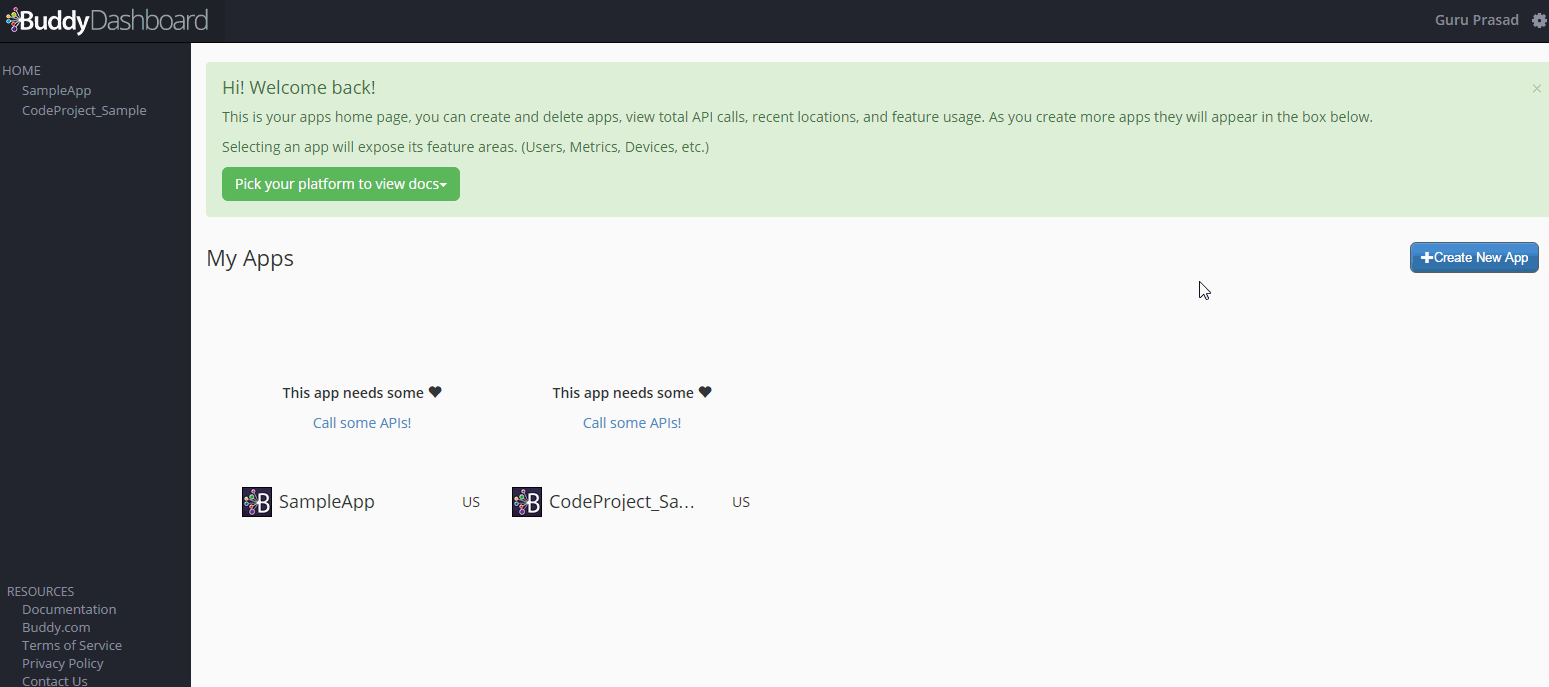Click the Documentation resource link
The width and height of the screenshot is (1549, 687).
click(69, 610)
